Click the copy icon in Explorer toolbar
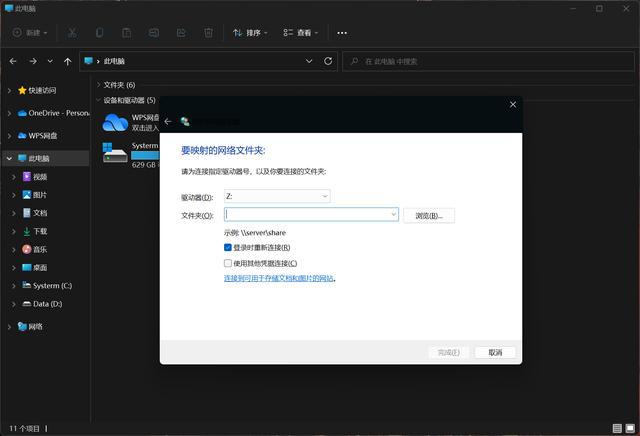This screenshot has height=436, width=640. click(x=99, y=33)
